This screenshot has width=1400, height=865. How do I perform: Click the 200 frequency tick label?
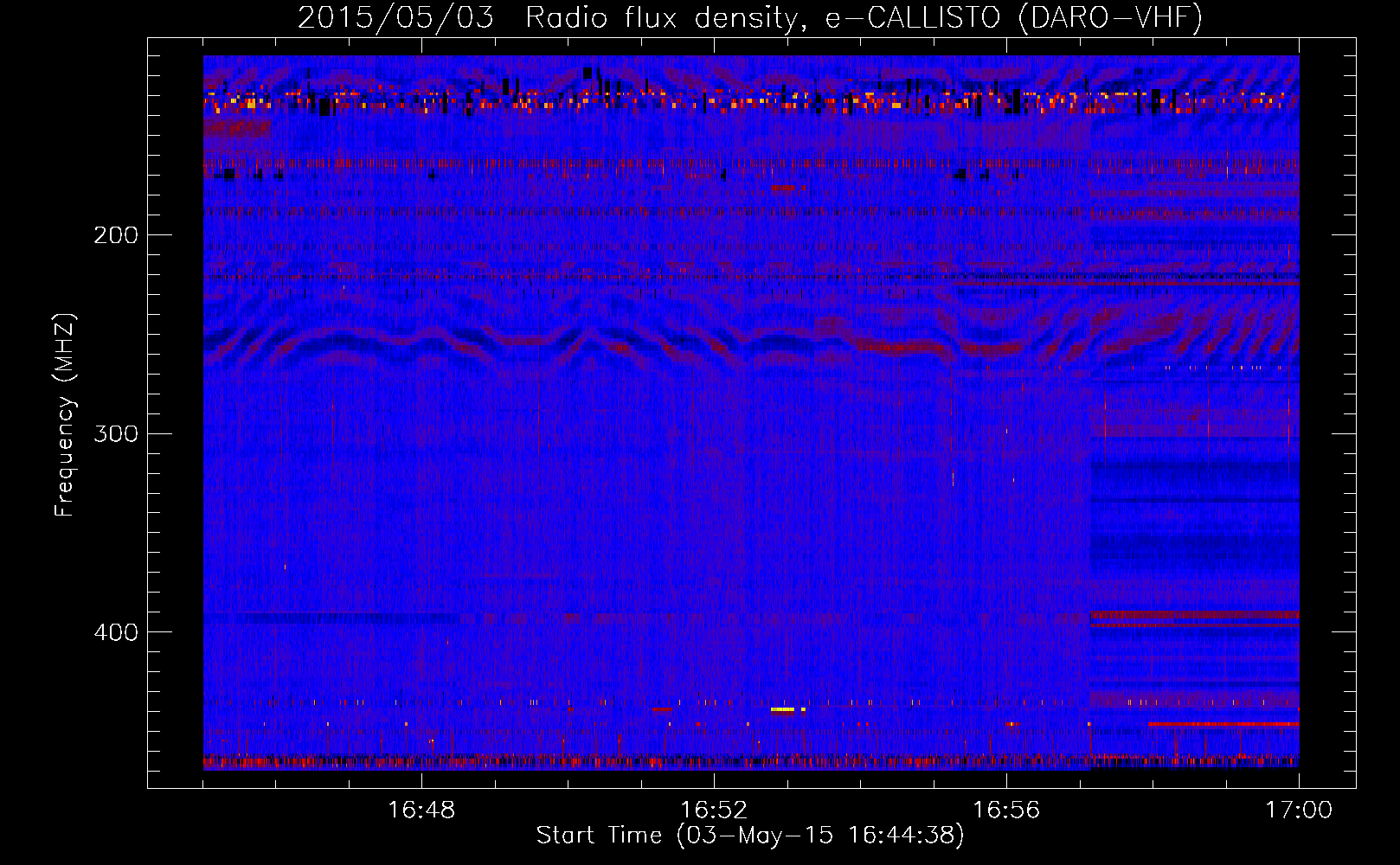(x=116, y=235)
